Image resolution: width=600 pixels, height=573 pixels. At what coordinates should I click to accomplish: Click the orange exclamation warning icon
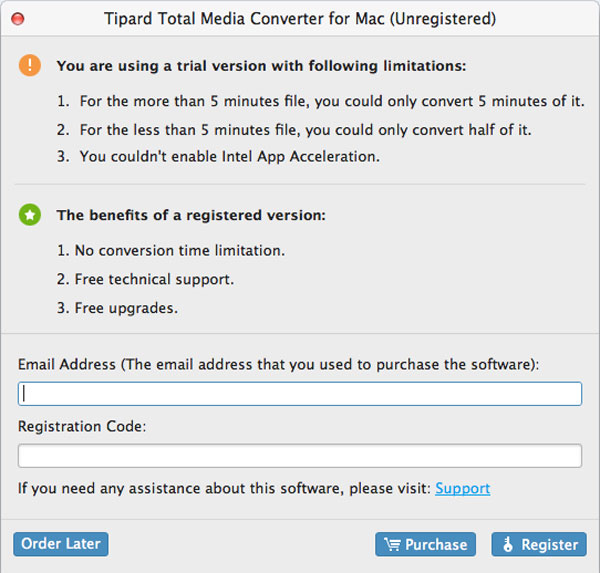(30, 65)
